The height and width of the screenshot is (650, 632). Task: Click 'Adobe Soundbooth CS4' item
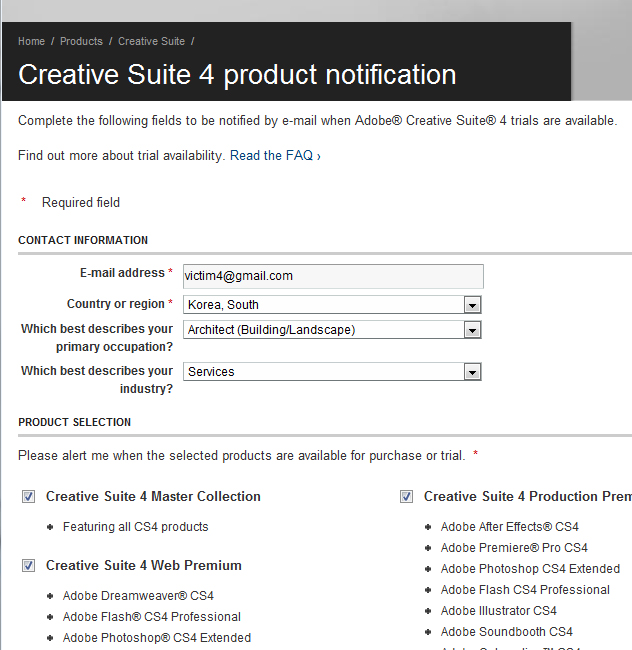(506, 632)
